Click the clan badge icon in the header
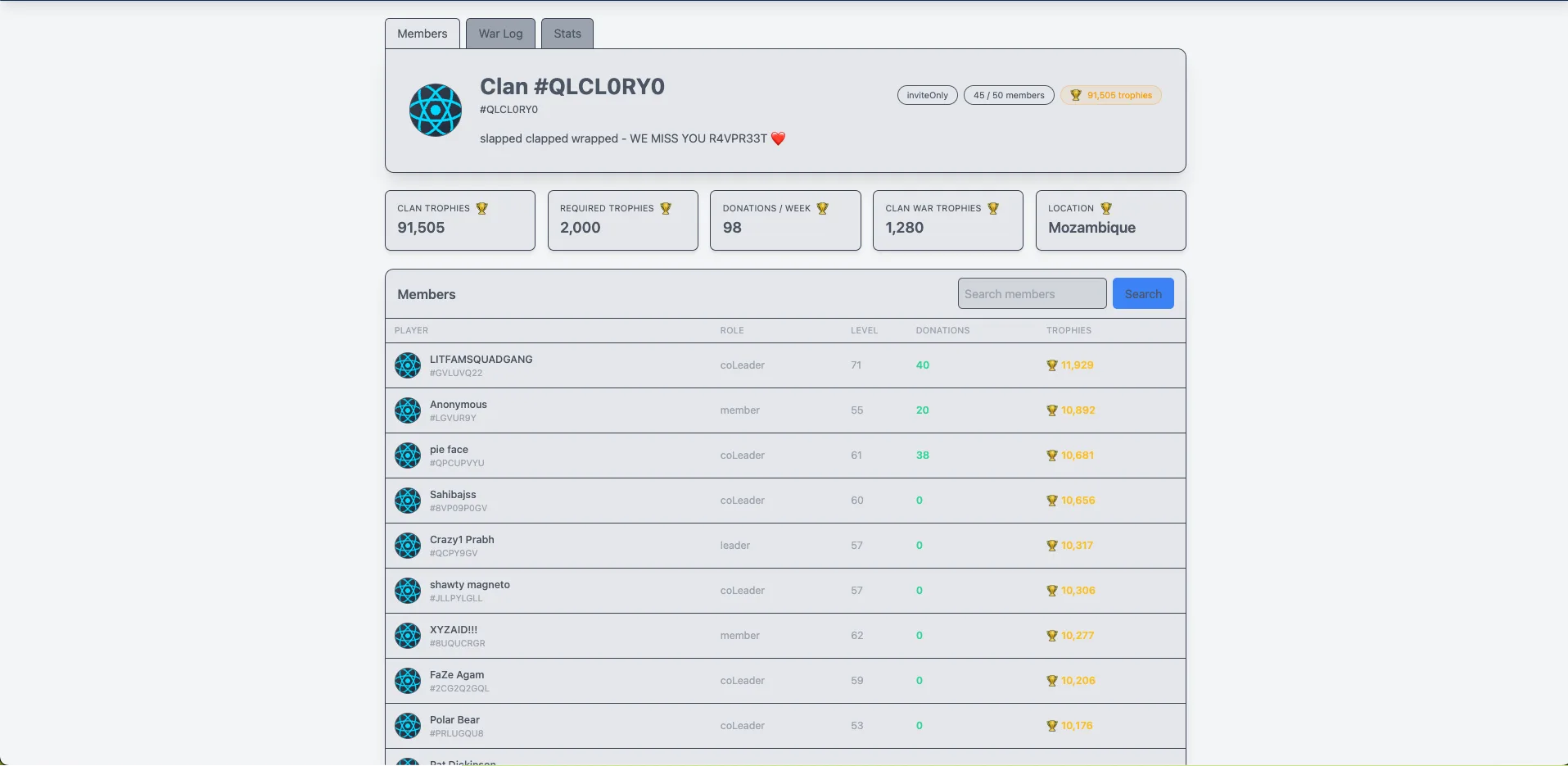 tap(436, 110)
